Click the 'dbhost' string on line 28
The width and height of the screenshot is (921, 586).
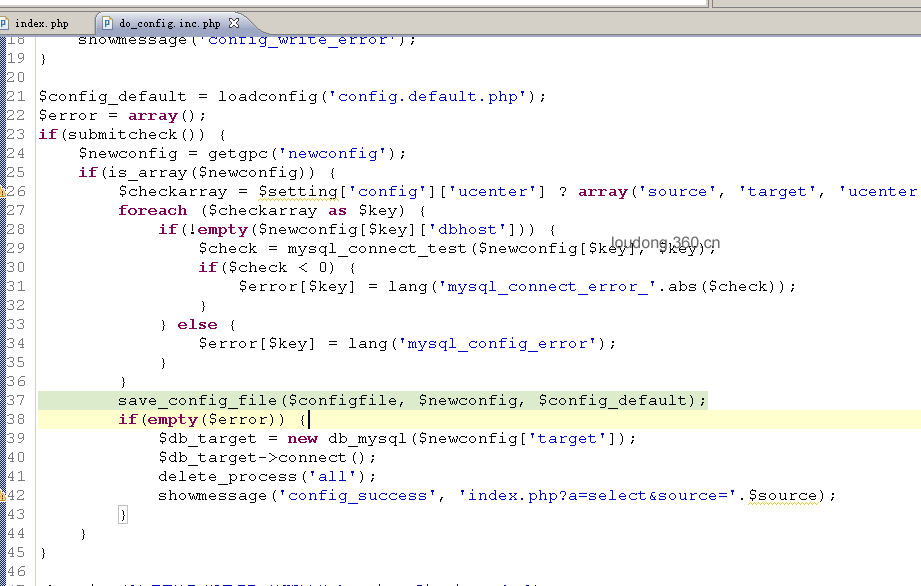pyautogui.click(x=467, y=230)
